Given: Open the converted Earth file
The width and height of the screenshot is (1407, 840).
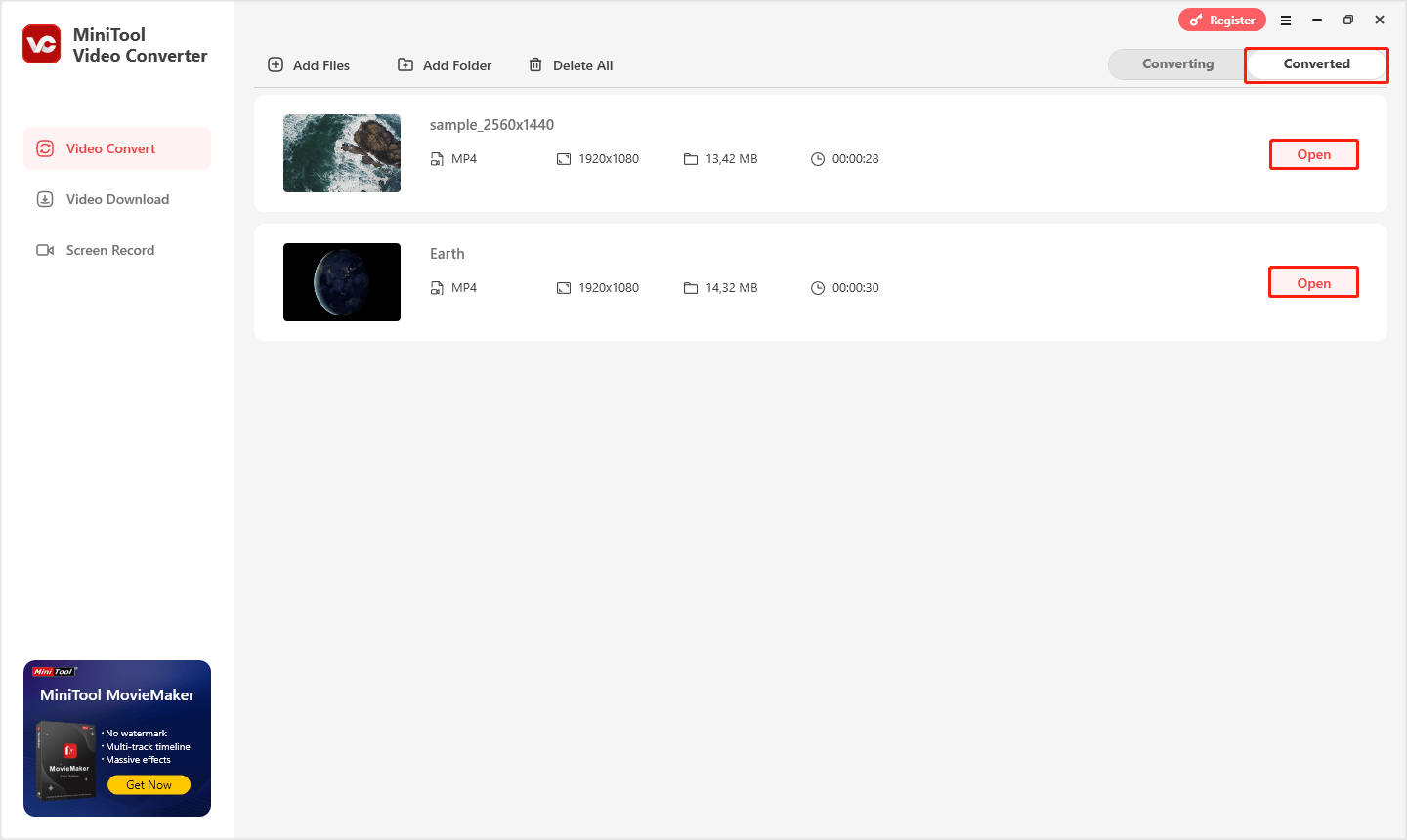Looking at the screenshot, I should click(1314, 283).
